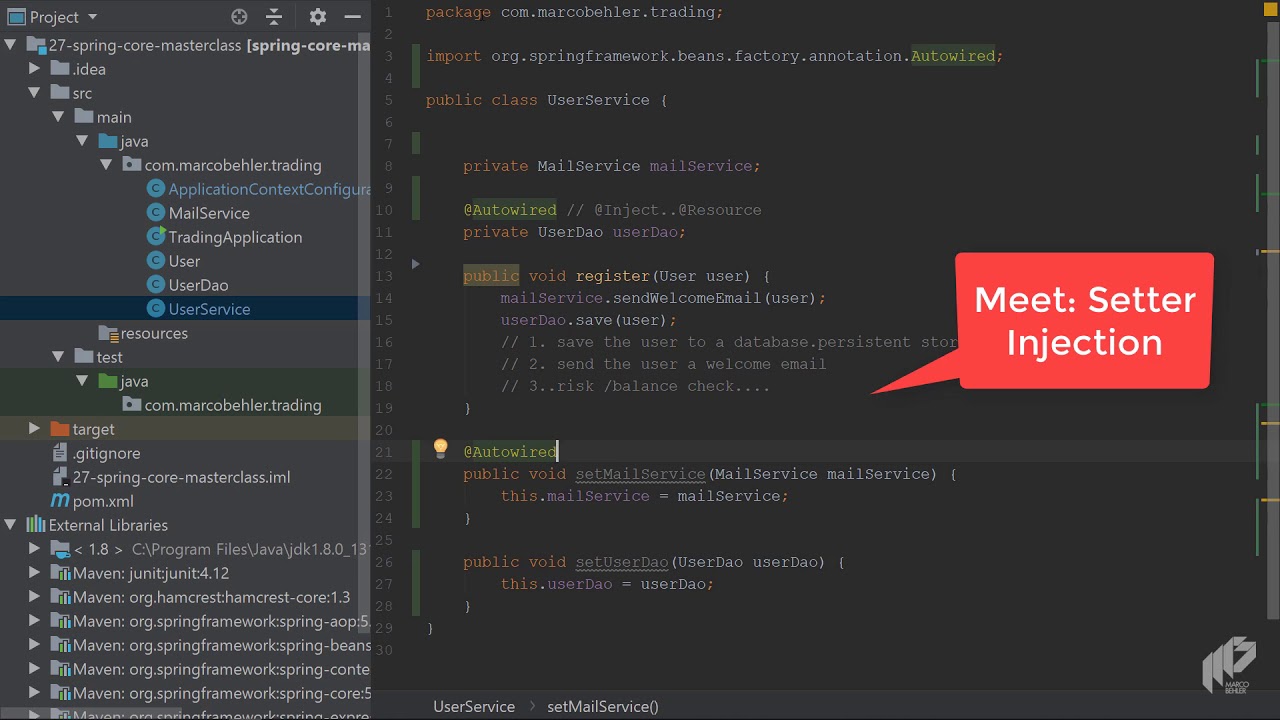Click the green test java folder icon
Image resolution: width=1280 pixels, height=720 pixels.
pyautogui.click(x=107, y=381)
